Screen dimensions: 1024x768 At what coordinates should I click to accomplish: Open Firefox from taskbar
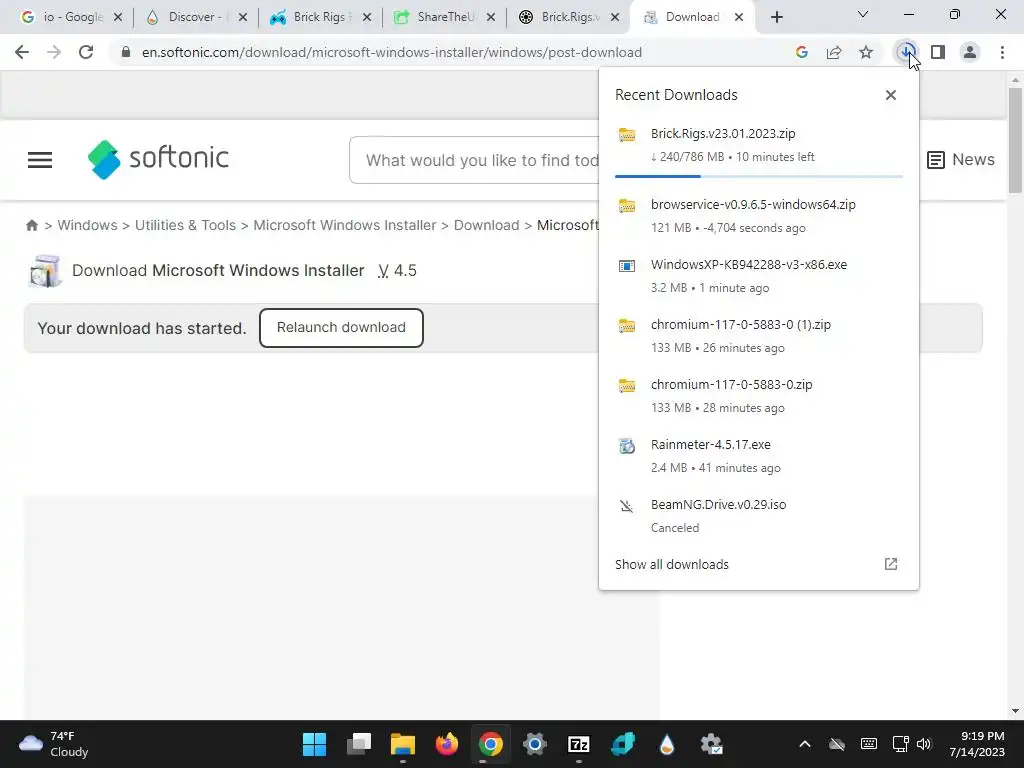pyautogui.click(x=447, y=744)
